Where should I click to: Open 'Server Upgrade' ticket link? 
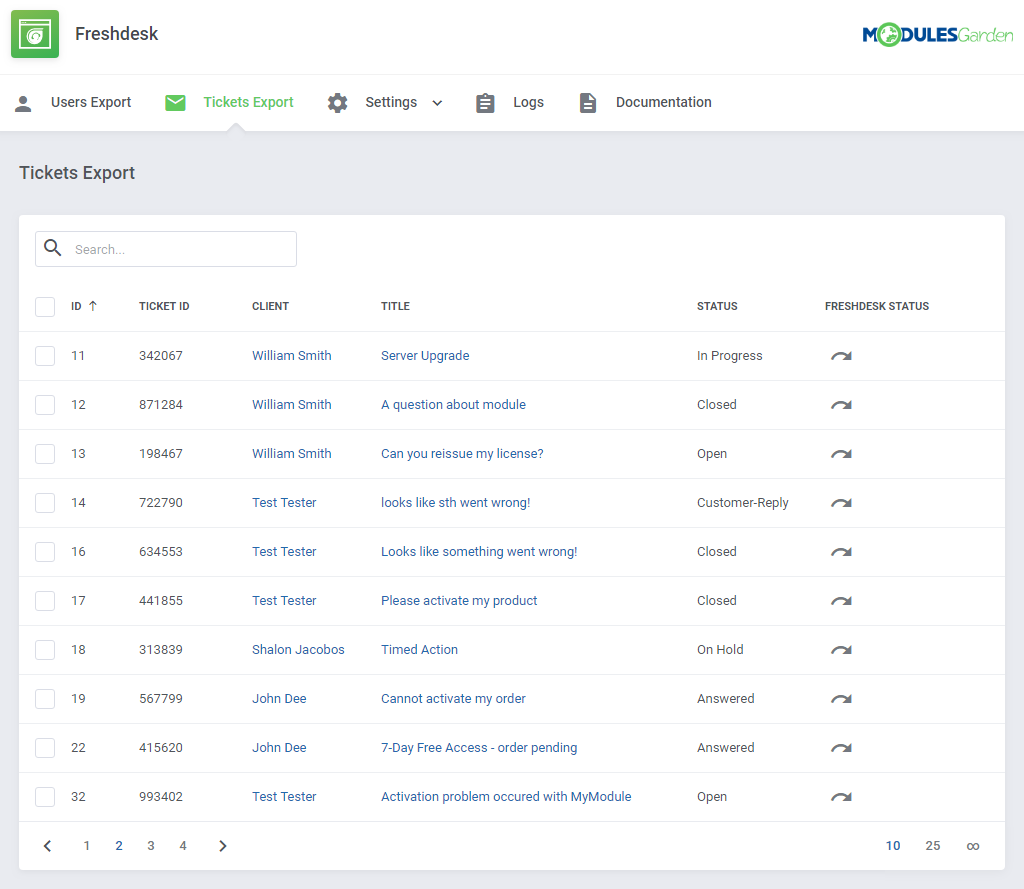pos(425,355)
